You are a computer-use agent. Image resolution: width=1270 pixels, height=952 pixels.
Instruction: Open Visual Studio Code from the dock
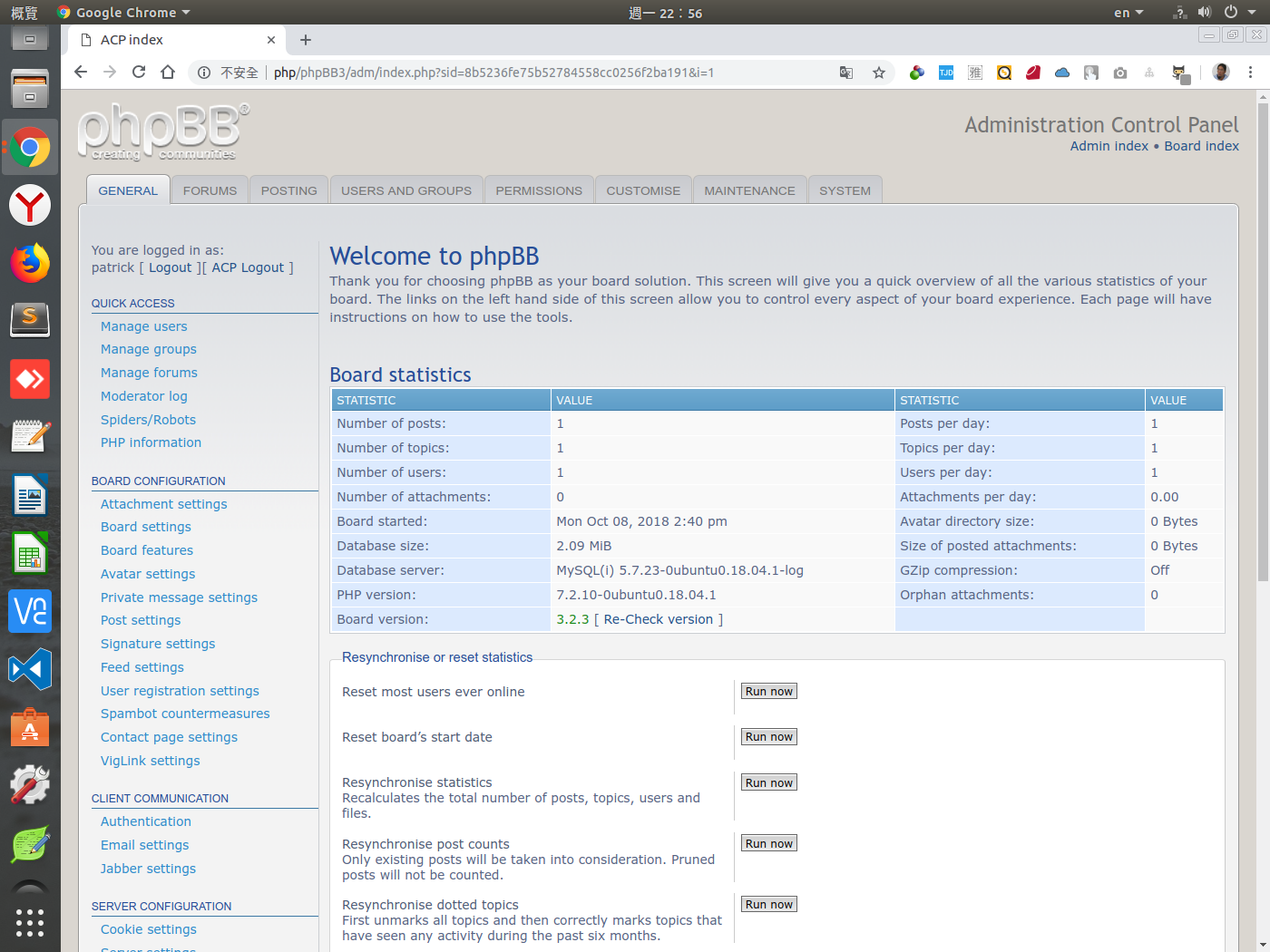click(x=30, y=669)
